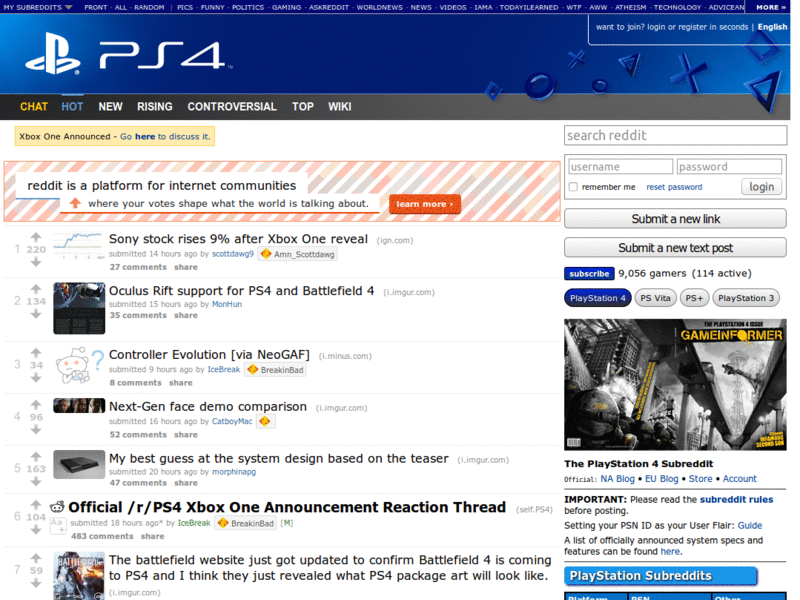Screen dimensions: 800x600
Task: Open the stock chart thumbnail
Action: pyautogui.click(x=79, y=245)
